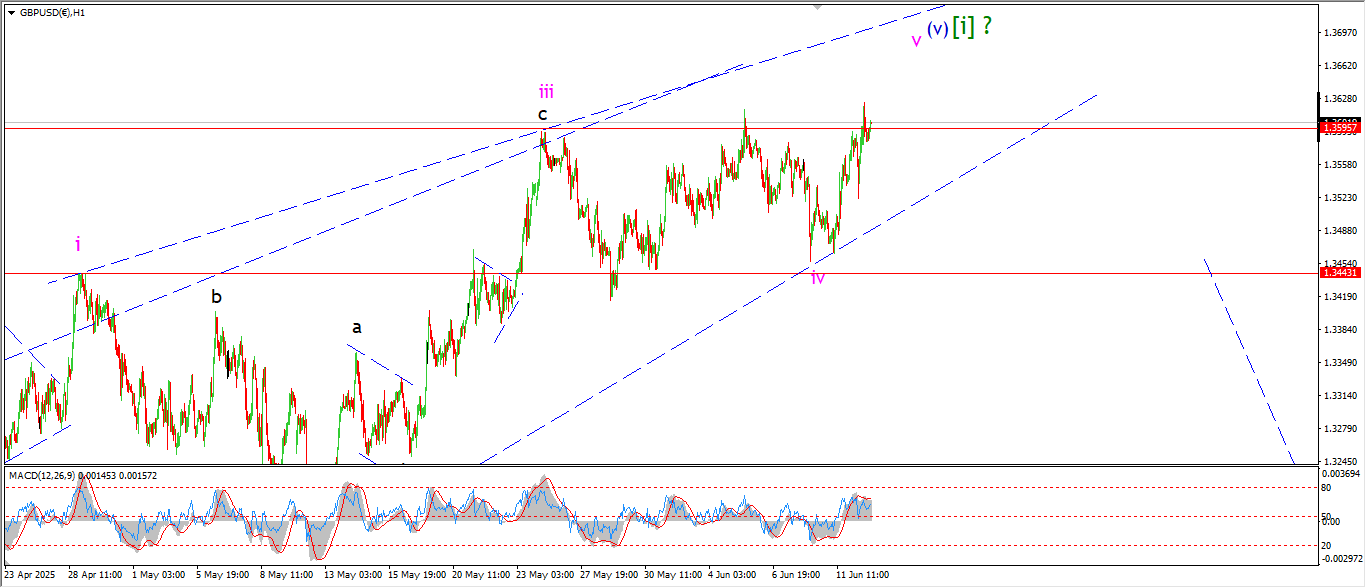Click the black 'b' wave label
Viewport: 1366px width, 588px height.
pos(216,296)
